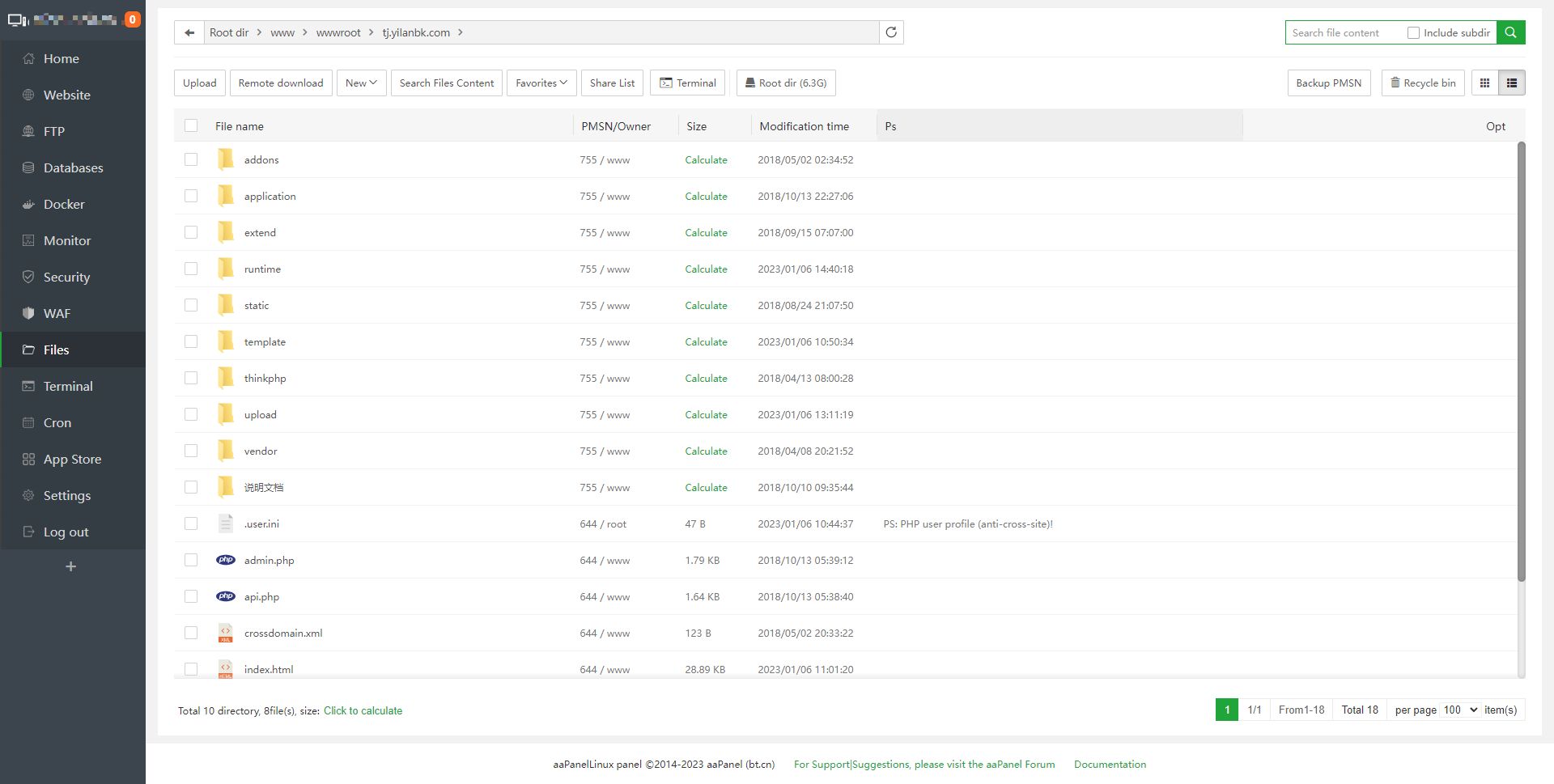Click the upload folder icon
This screenshot has height=784, width=1554.
coord(226,414)
